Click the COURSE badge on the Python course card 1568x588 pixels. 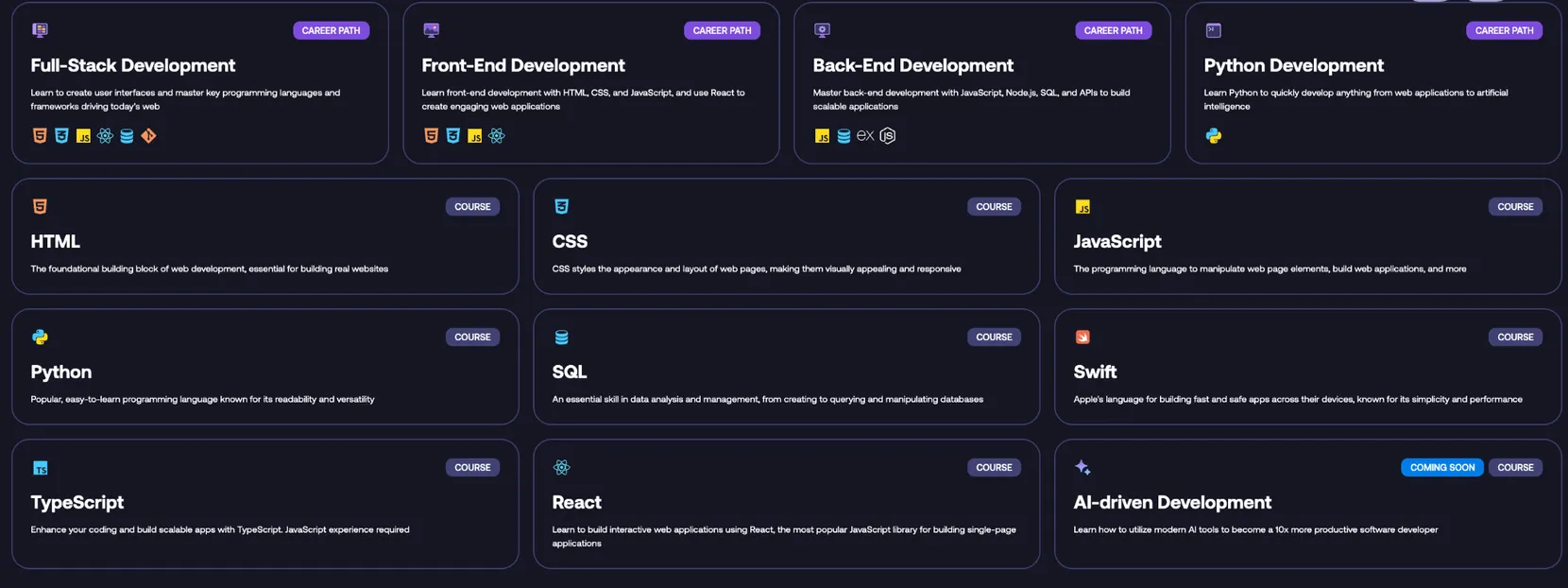(x=472, y=337)
